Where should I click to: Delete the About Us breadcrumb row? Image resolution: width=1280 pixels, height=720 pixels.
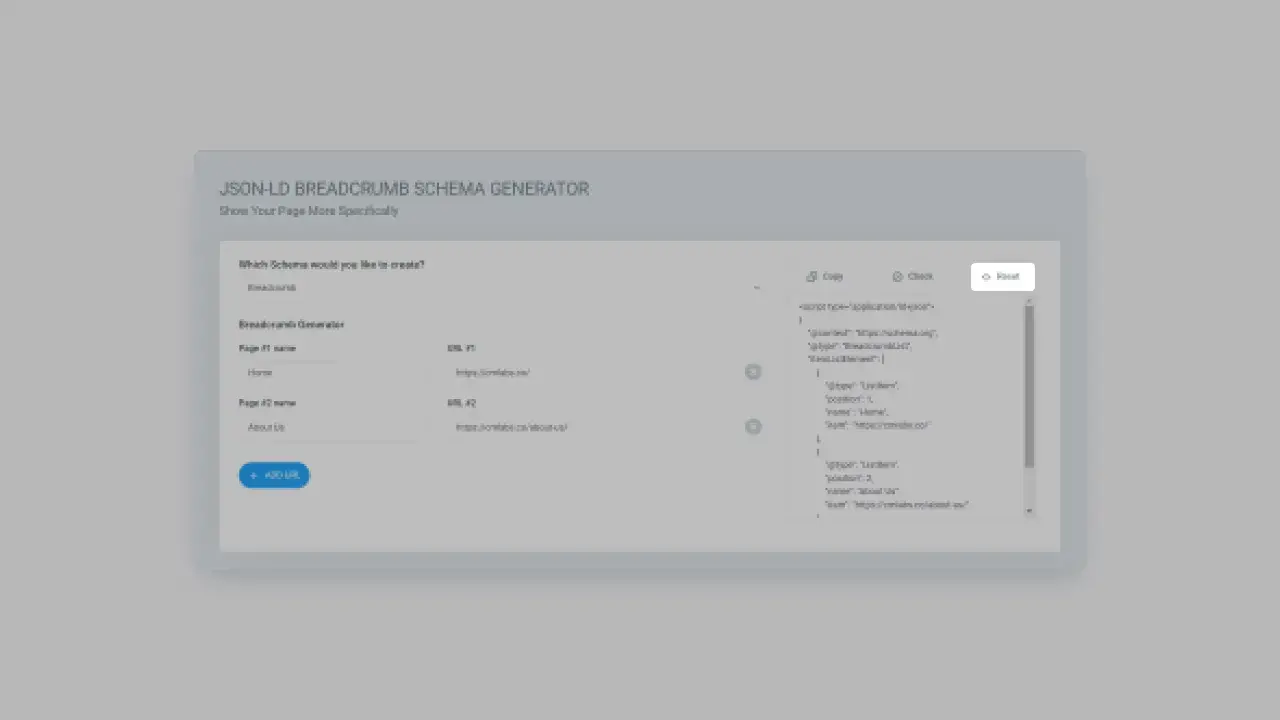[753, 427]
